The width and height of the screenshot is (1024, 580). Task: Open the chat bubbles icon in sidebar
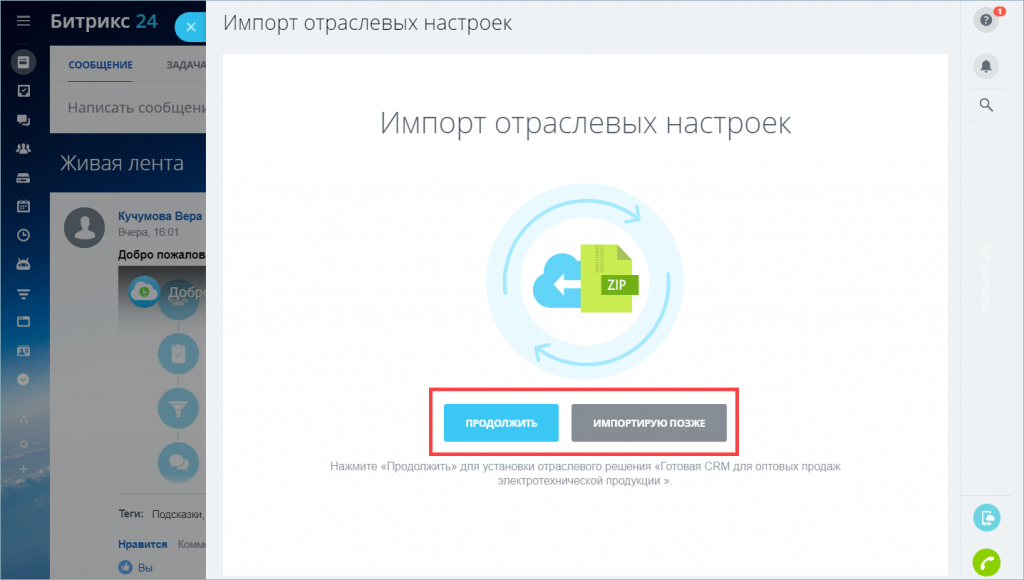[x=24, y=120]
